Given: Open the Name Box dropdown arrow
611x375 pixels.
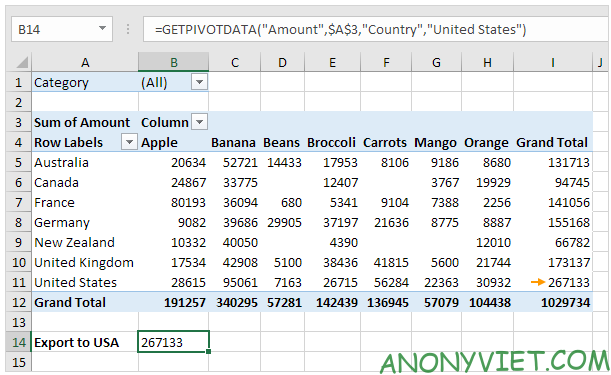Looking at the screenshot, I should 102,28.
